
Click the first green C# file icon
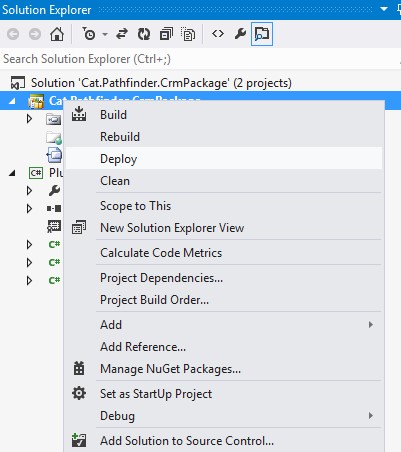pos(54,245)
